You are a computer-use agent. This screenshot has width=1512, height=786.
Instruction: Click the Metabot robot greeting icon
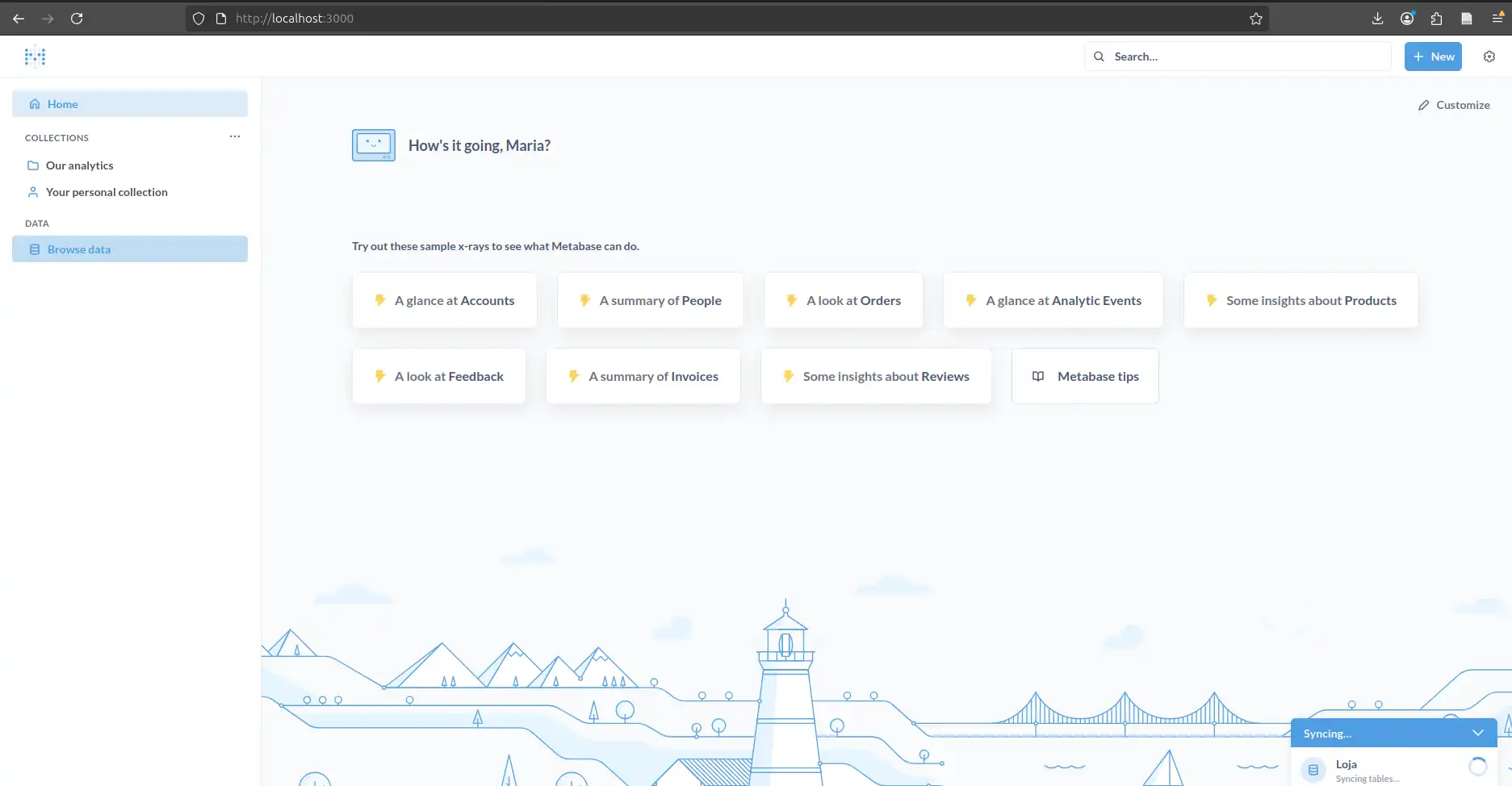(374, 145)
